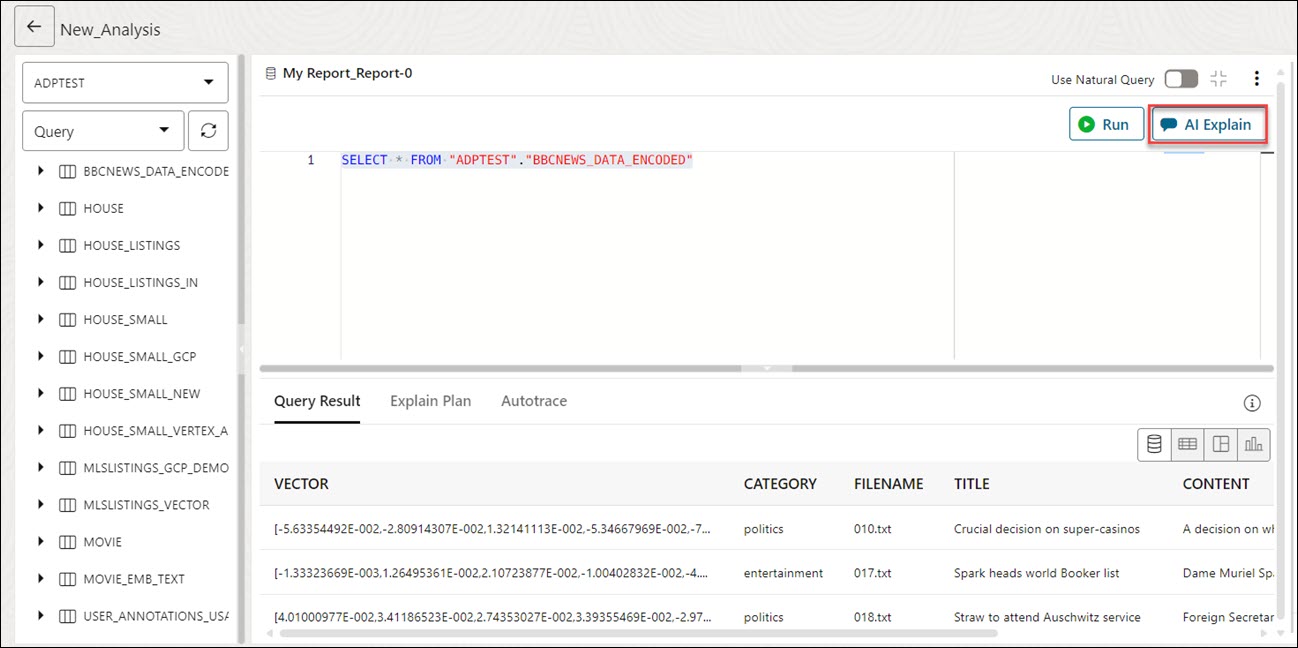Open the Query type dropdown
Image resolution: width=1298 pixels, height=648 pixels.
103,131
